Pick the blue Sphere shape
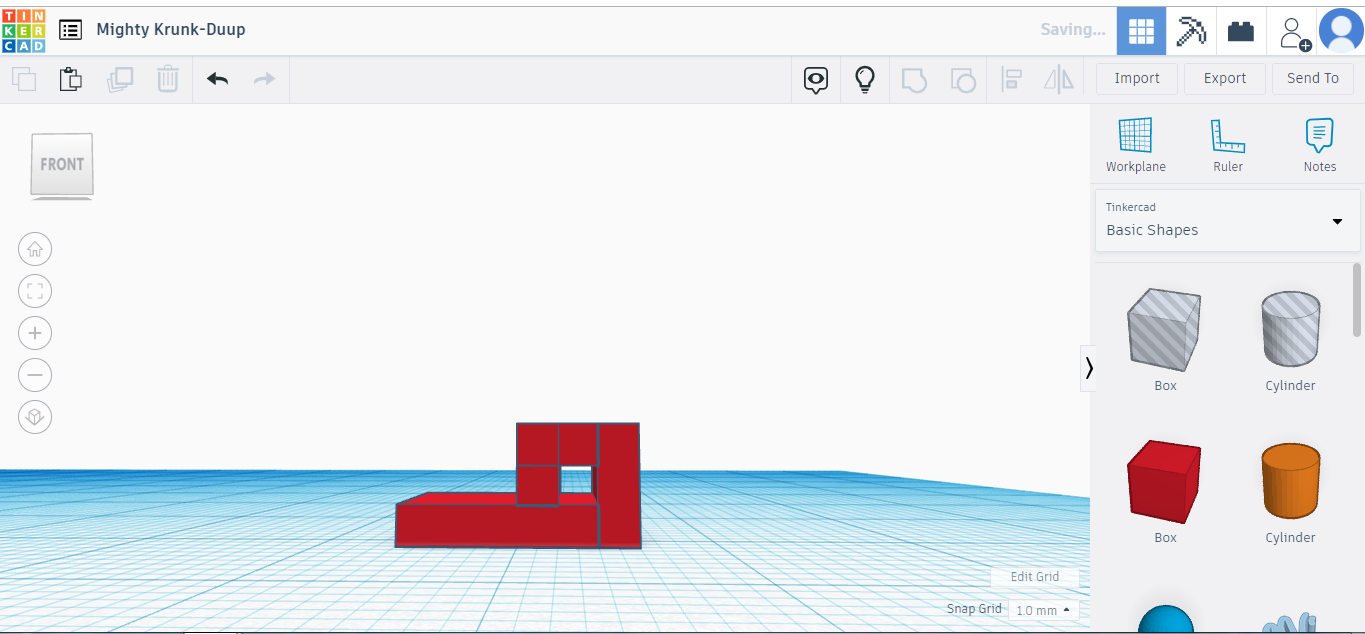The width and height of the screenshot is (1365, 634). [x=1166, y=619]
